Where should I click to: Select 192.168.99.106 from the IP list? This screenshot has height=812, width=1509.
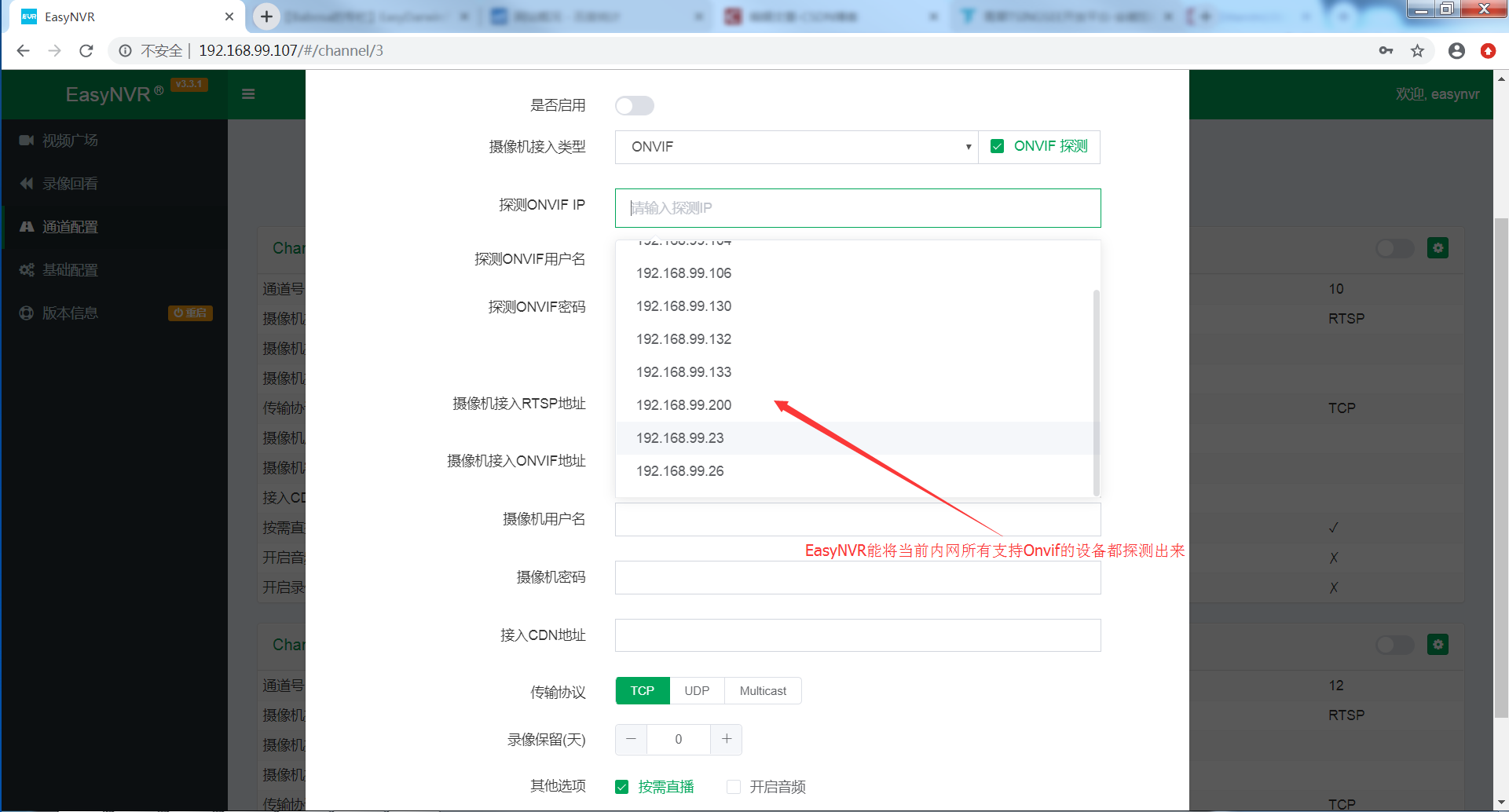[855, 273]
